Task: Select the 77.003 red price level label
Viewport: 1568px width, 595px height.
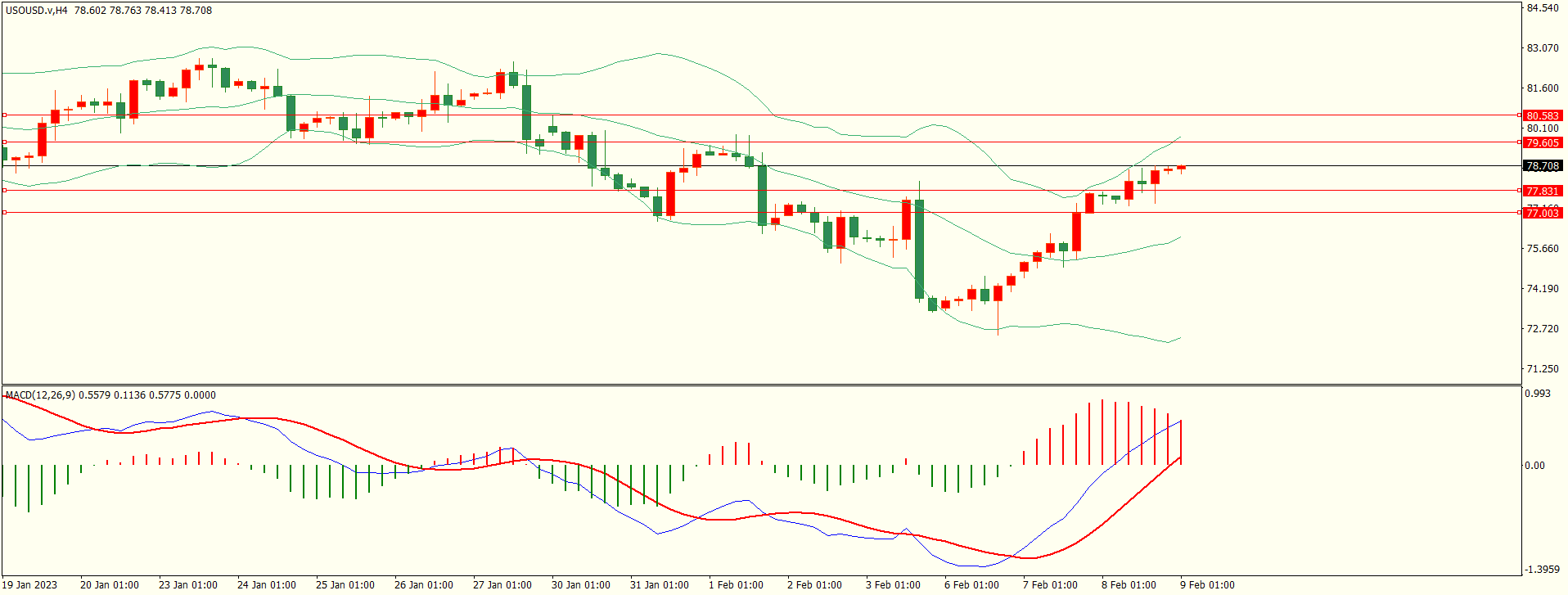Action: (x=1543, y=214)
